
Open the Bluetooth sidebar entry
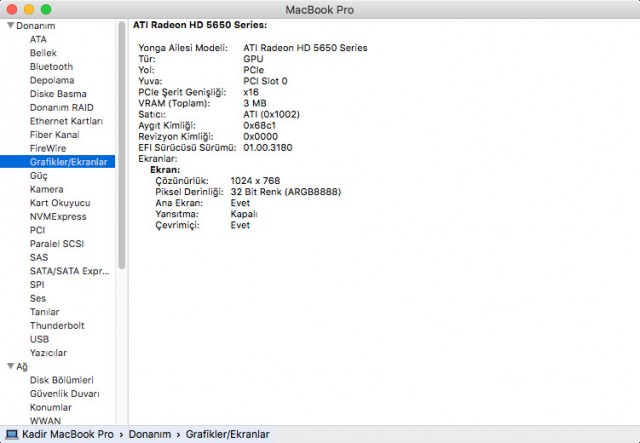(51, 67)
